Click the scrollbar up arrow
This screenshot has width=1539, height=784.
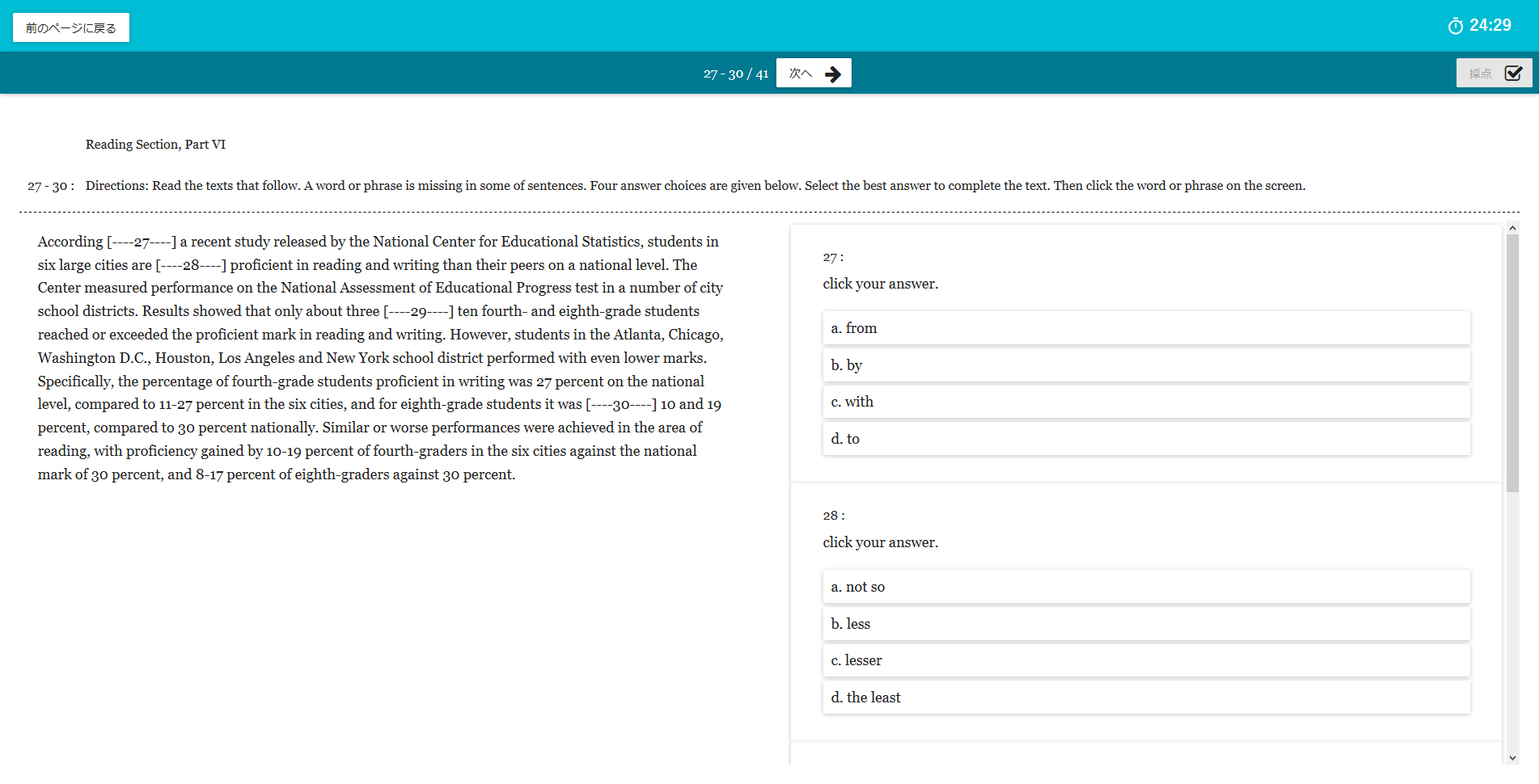point(1512,229)
